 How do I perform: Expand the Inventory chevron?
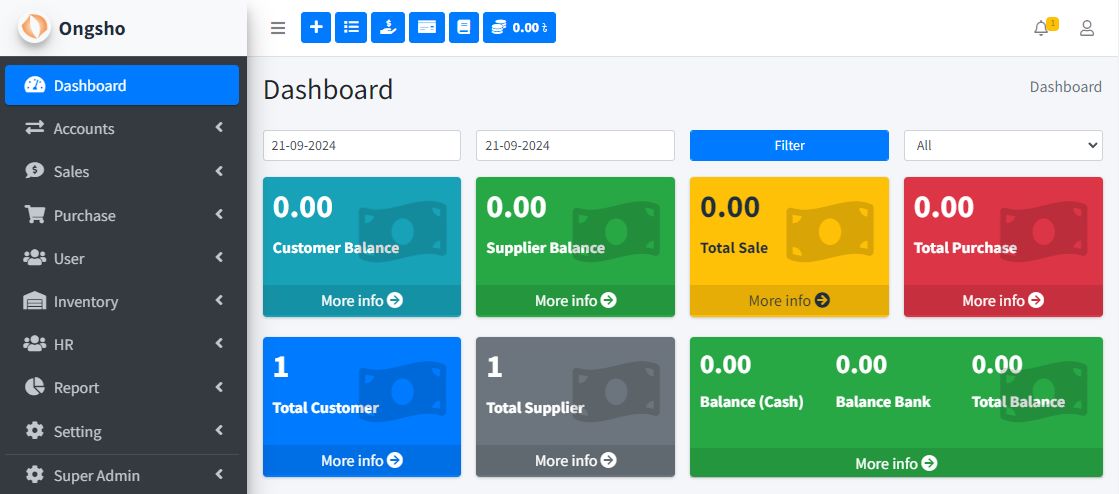pyautogui.click(x=219, y=301)
